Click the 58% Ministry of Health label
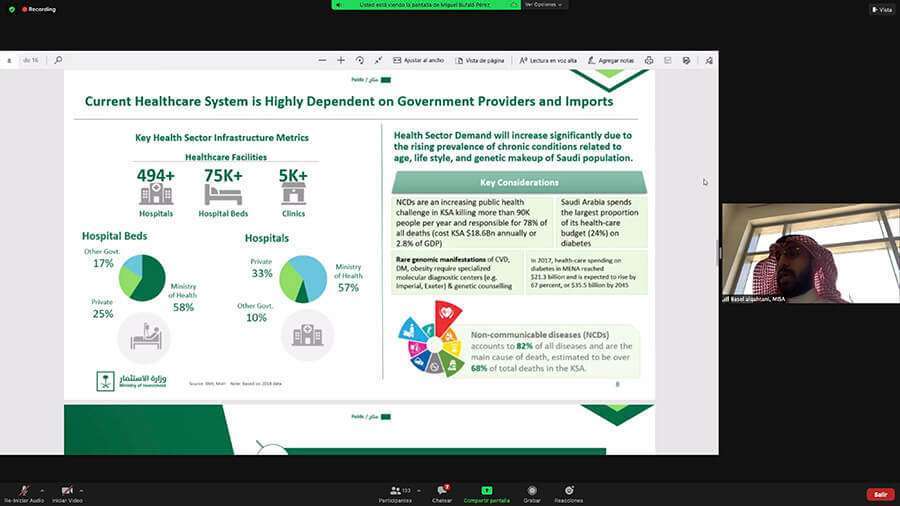Screen dimensions: 900x506 point(183,298)
